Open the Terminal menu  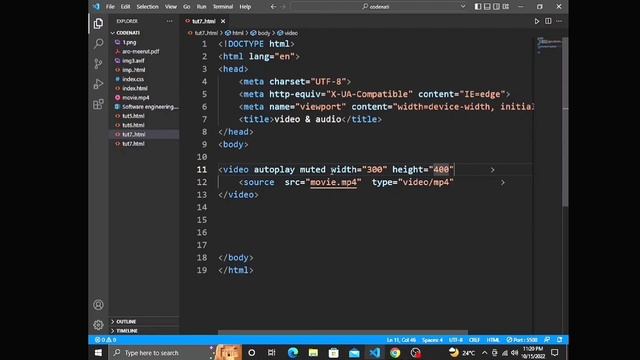coord(223,7)
